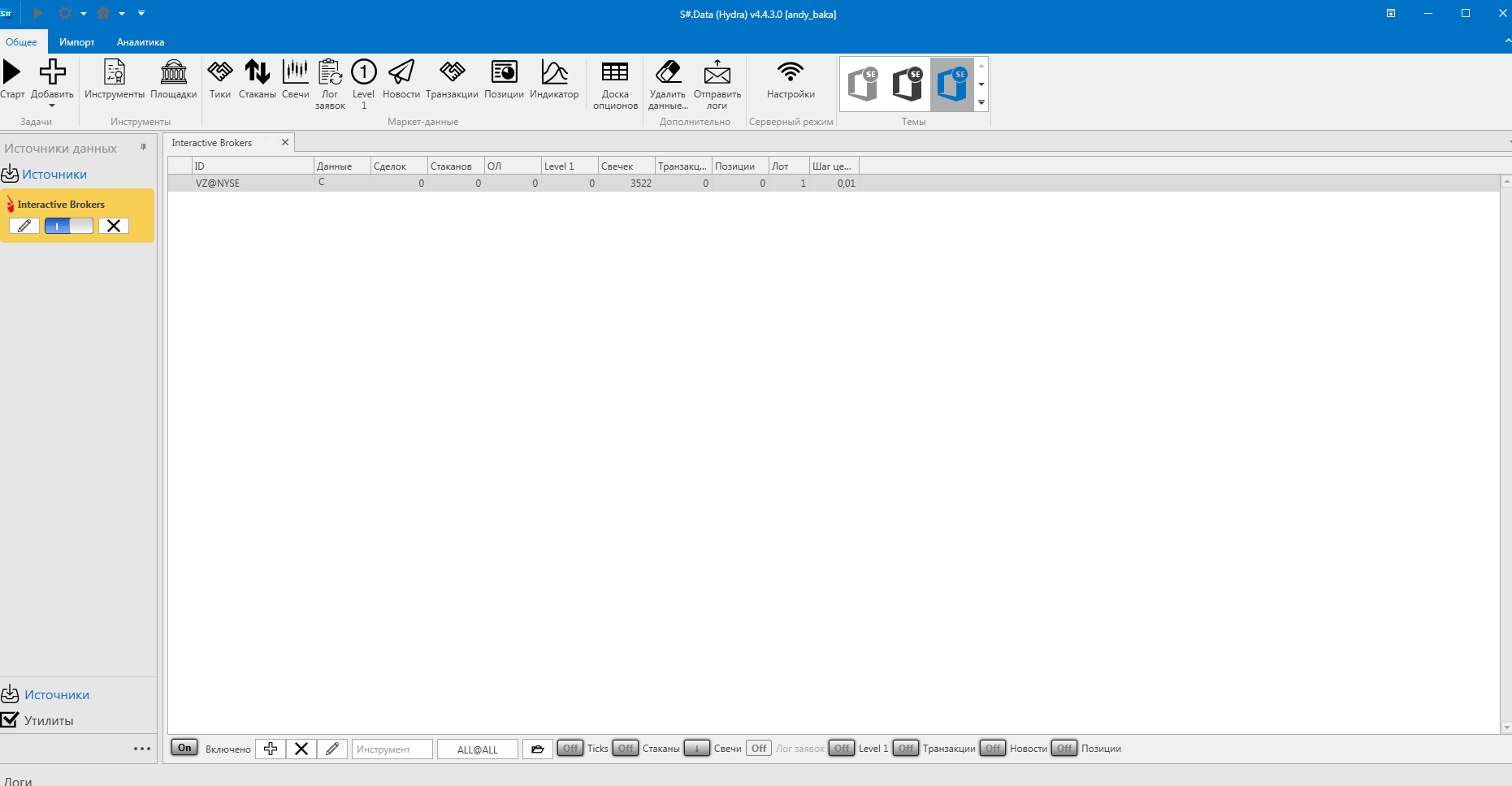Sort by the ID column header
1512x786 pixels.
point(253,166)
